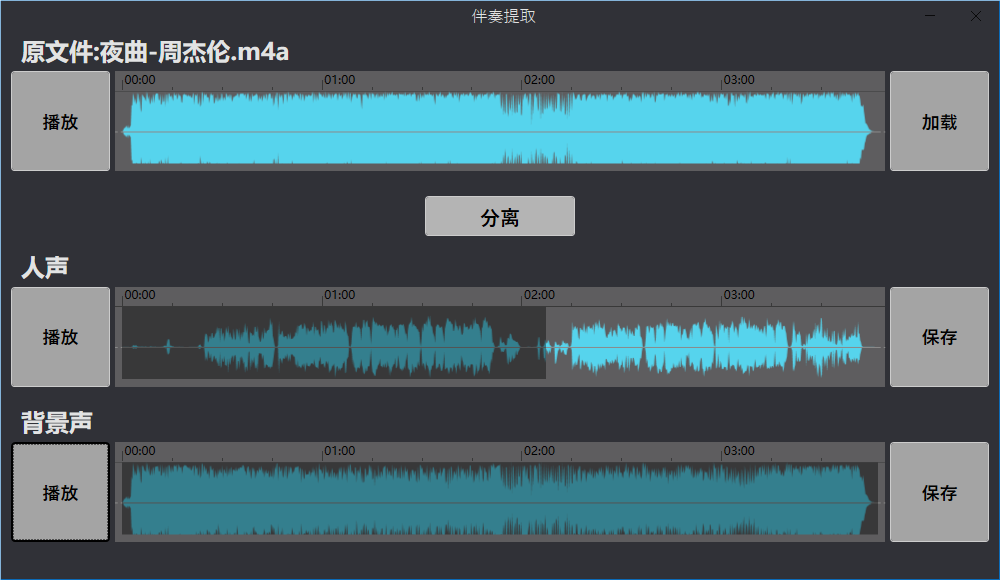Play the 背景声 background track

coord(60,493)
